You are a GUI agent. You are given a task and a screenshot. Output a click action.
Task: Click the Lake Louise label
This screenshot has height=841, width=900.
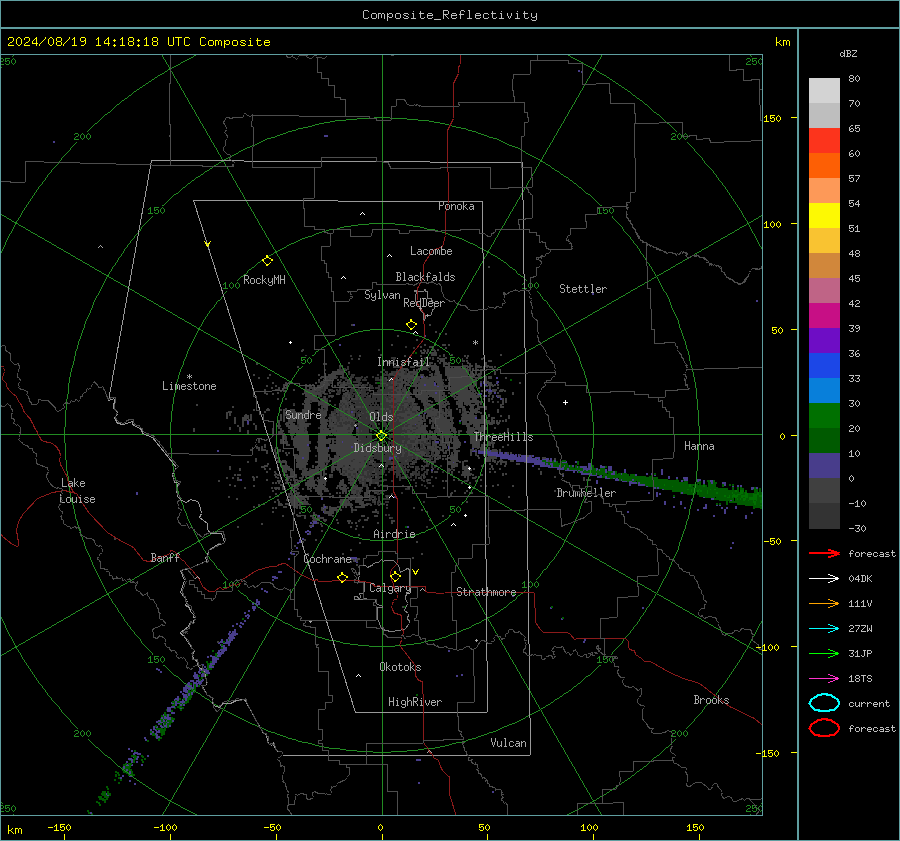77,491
